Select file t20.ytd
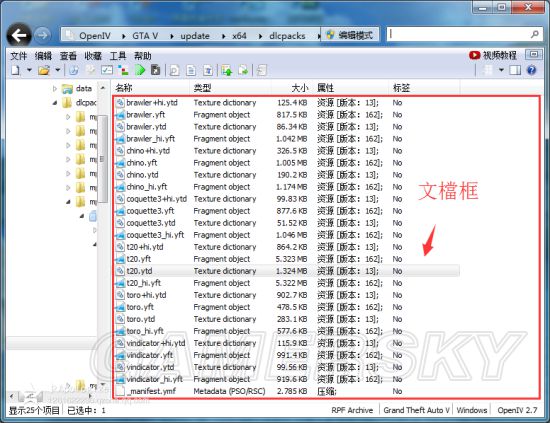550x423 pixels. tap(139, 271)
